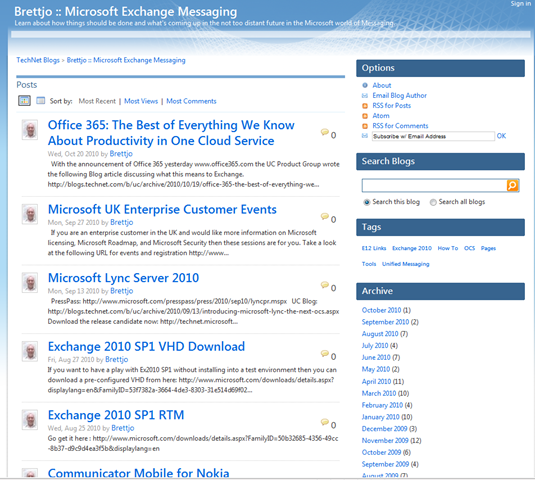Open January 2010 archive
This screenshot has height=480, width=535.
pos(380,417)
